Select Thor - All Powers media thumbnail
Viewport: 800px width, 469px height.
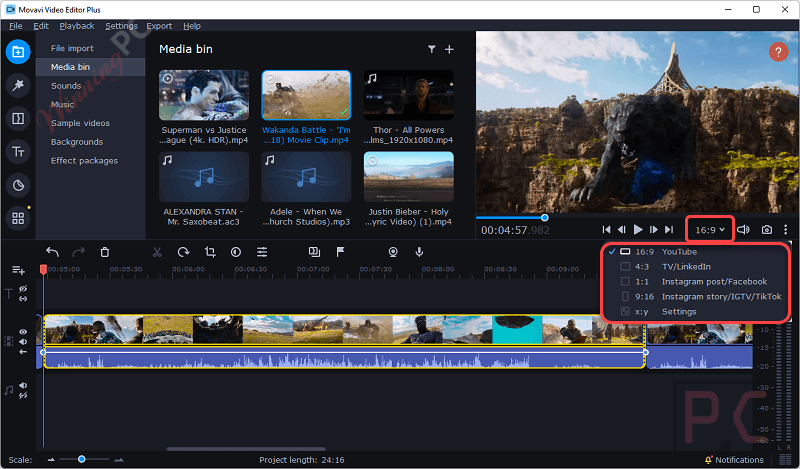pyautogui.click(x=409, y=95)
